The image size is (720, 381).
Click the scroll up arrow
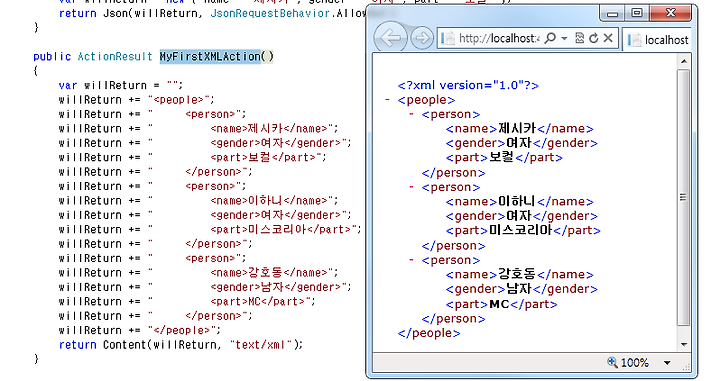click(x=684, y=61)
